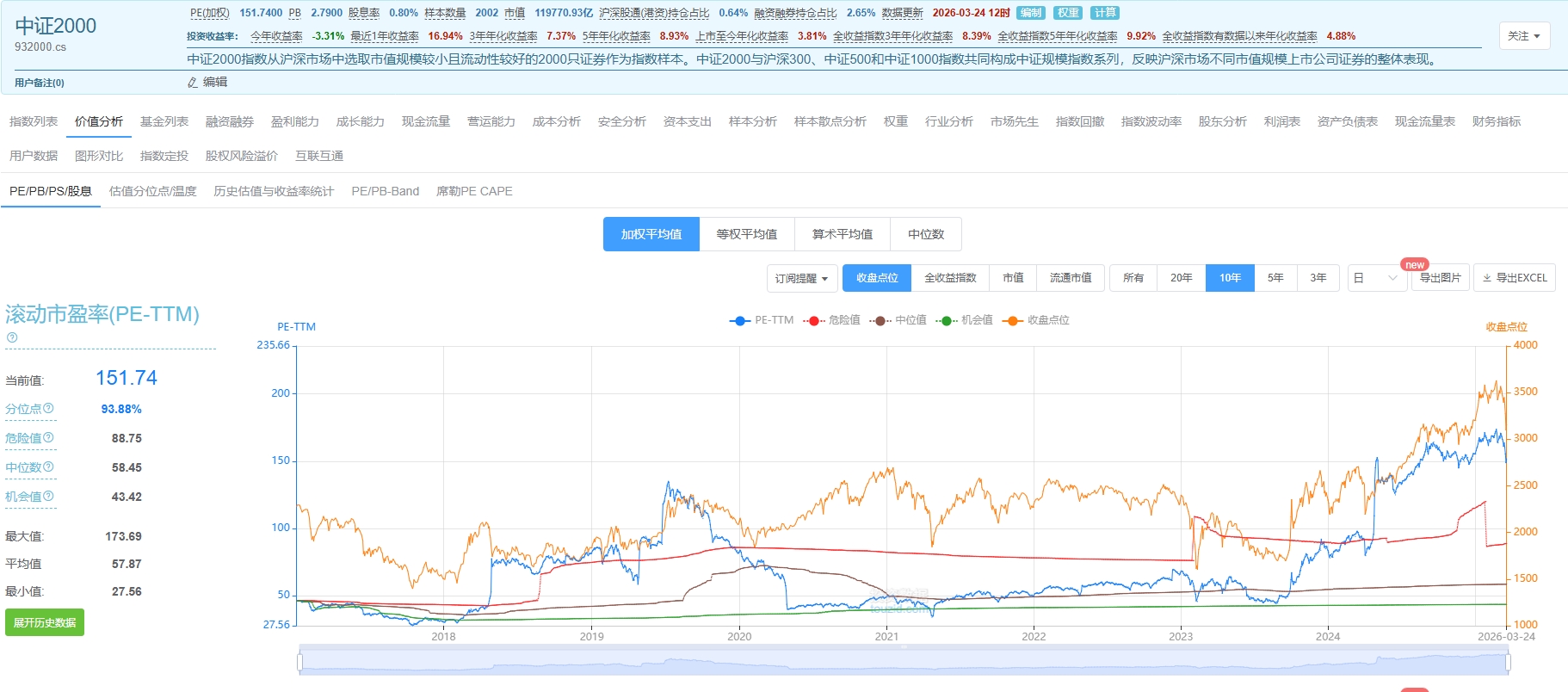Open the 指数回撤 tab
The width and height of the screenshot is (1568, 692).
1080,121
